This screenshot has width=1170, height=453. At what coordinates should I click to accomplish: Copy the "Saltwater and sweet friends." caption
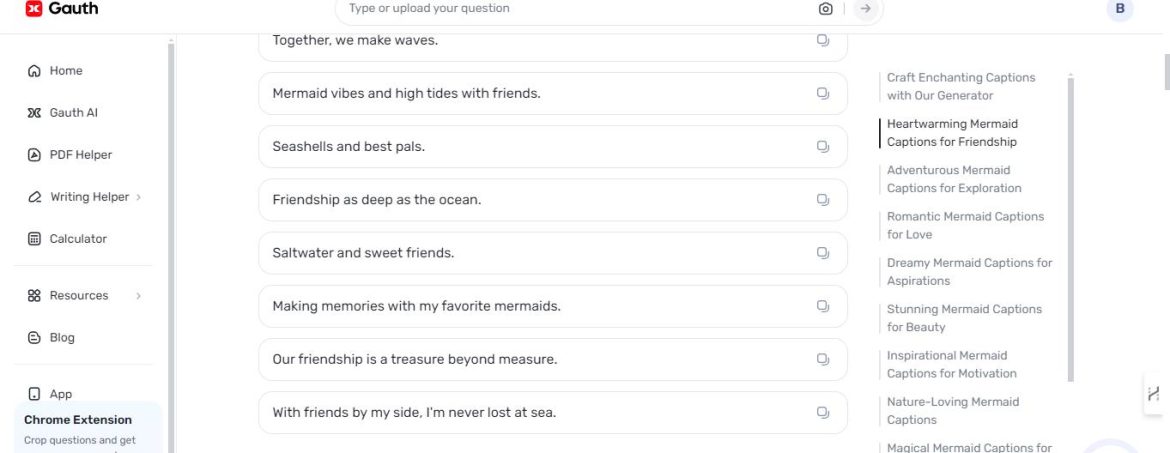pyautogui.click(x=822, y=253)
